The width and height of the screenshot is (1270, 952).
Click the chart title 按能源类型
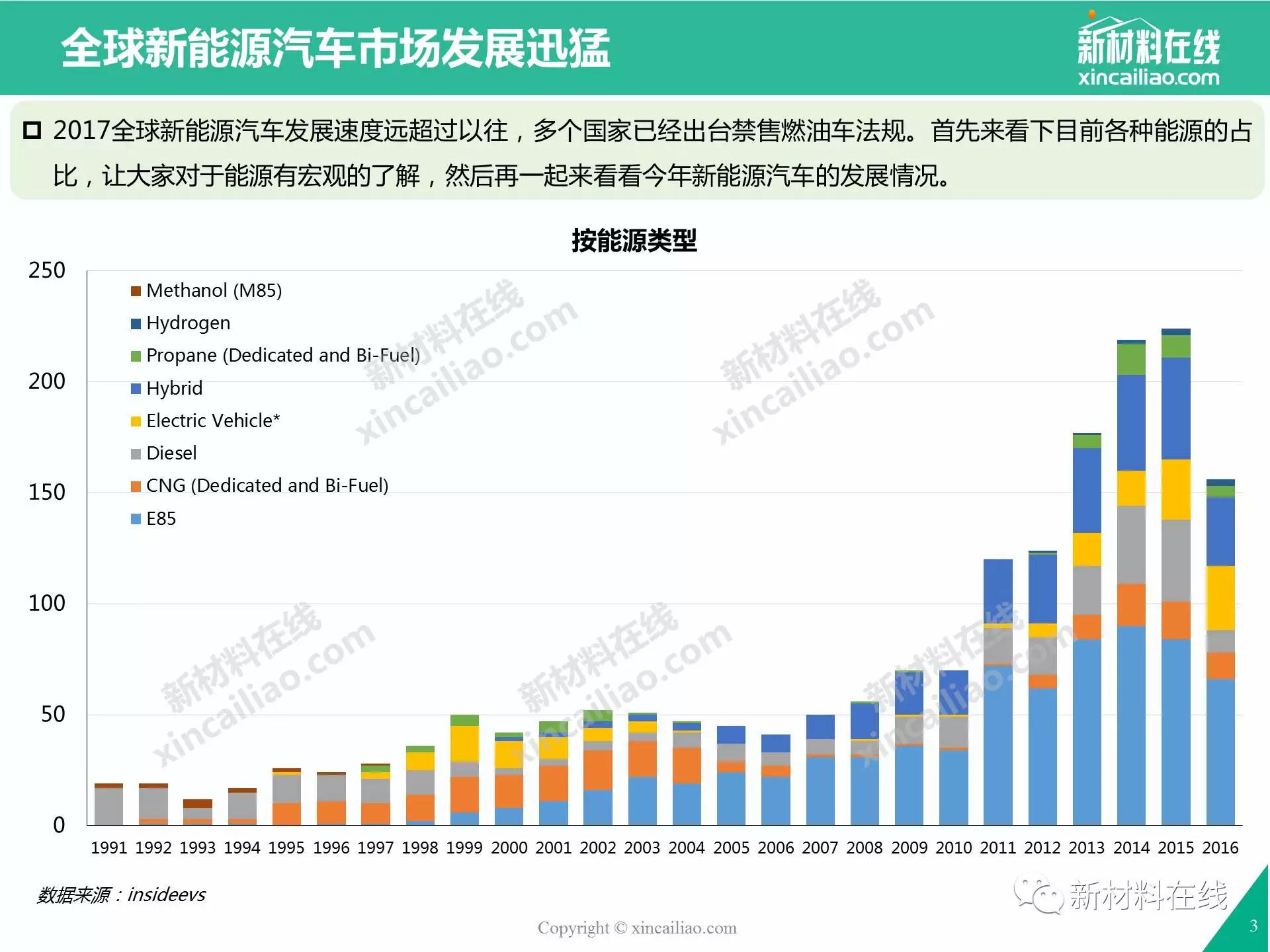pos(634,240)
